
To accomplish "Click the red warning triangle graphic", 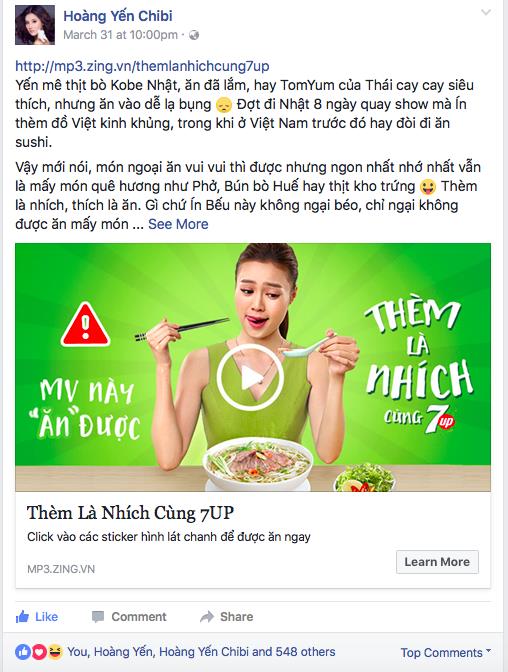I will pyautogui.click(x=86, y=325).
